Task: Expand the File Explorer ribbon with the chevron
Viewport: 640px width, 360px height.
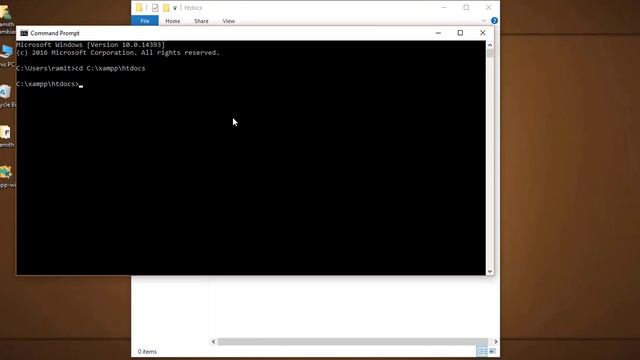Action: click(484, 21)
